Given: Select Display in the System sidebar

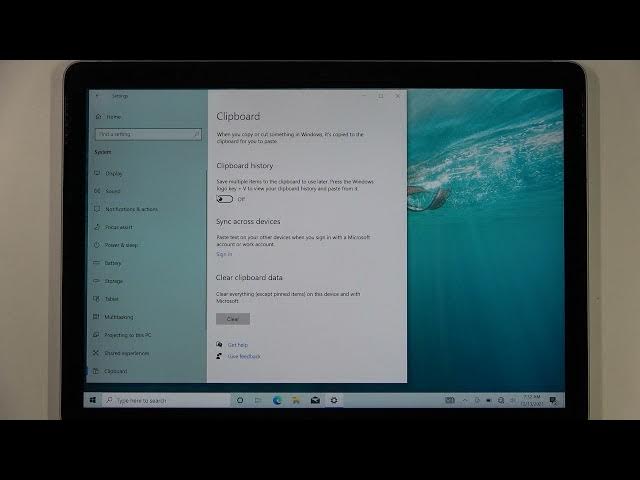Looking at the screenshot, I should tap(114, 173).
